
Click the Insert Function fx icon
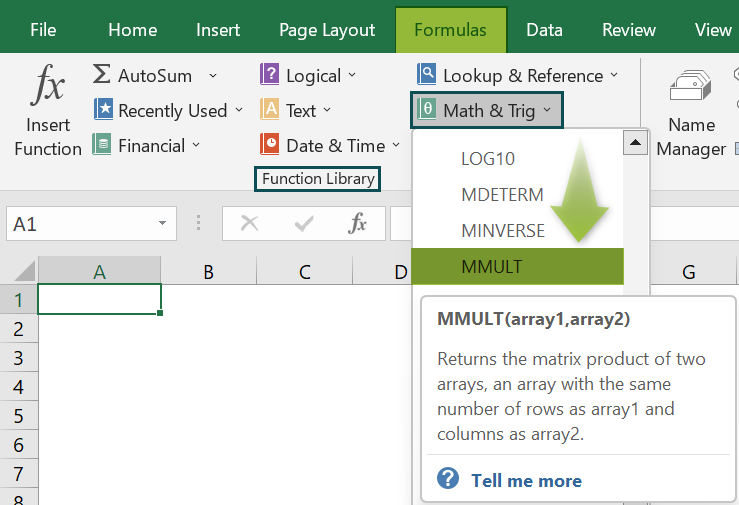48,85
